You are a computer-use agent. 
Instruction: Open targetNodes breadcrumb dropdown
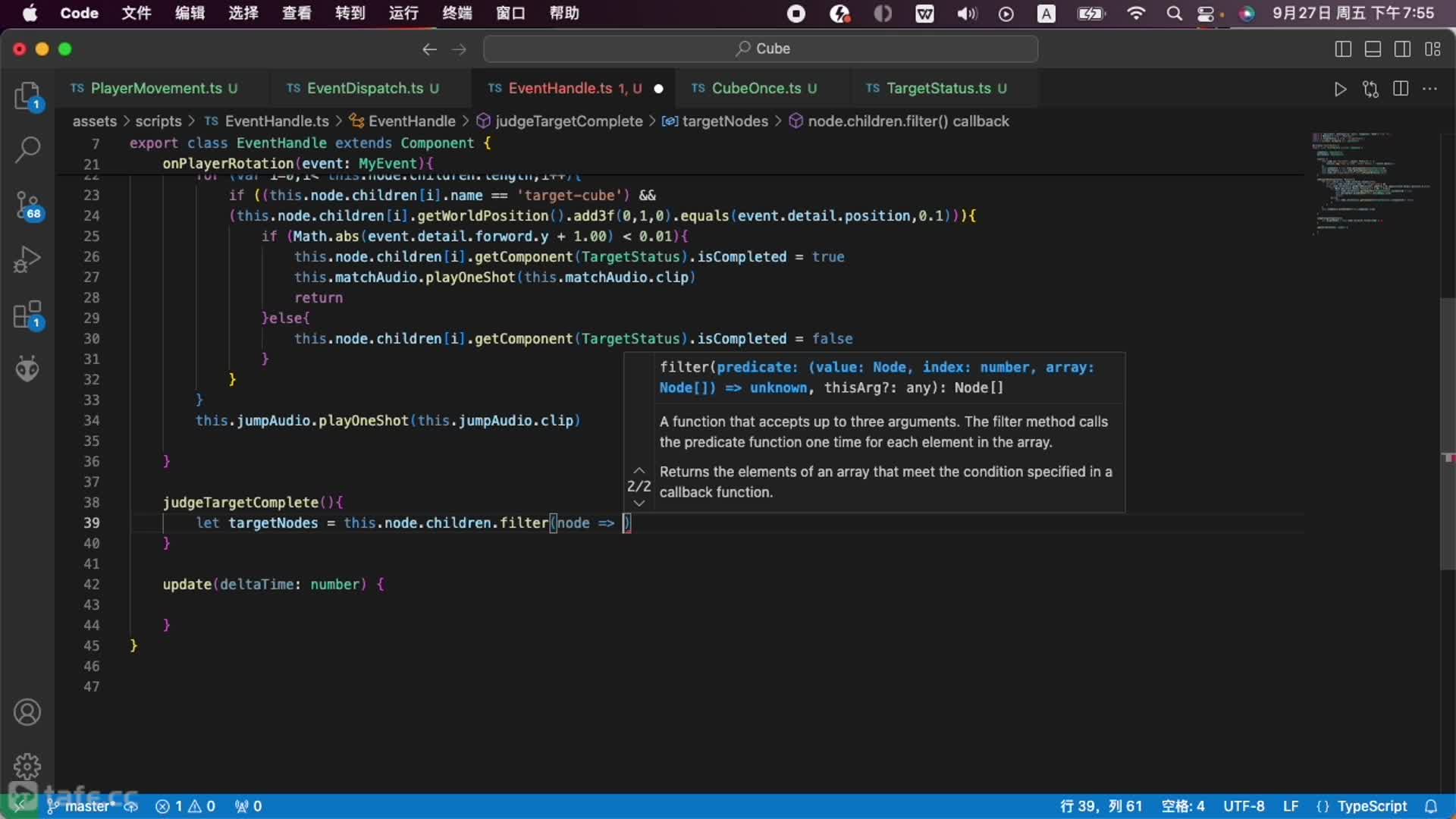point(715,121)
